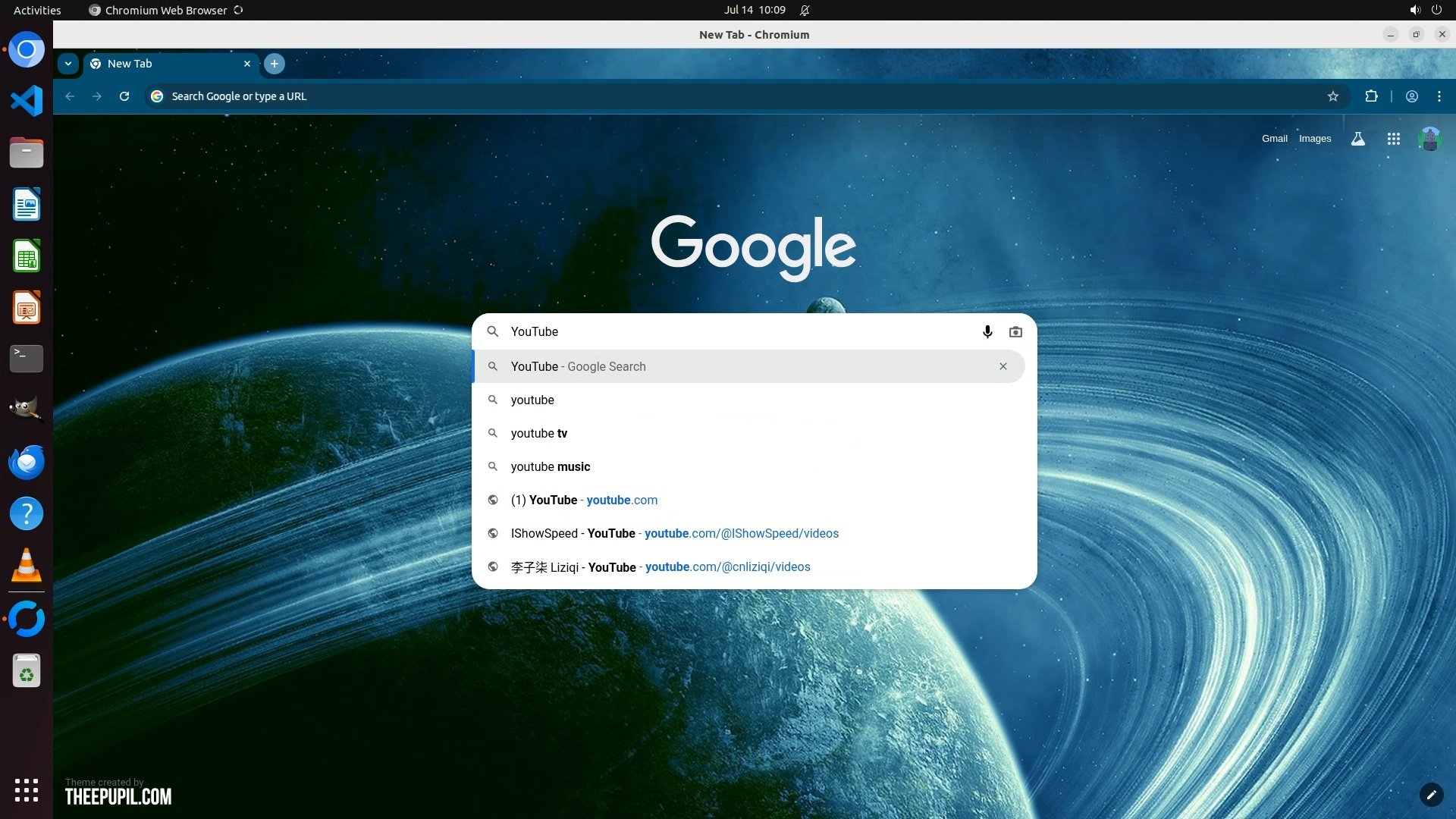Open Google apps grid launcher

click(x=1393, y=139)
